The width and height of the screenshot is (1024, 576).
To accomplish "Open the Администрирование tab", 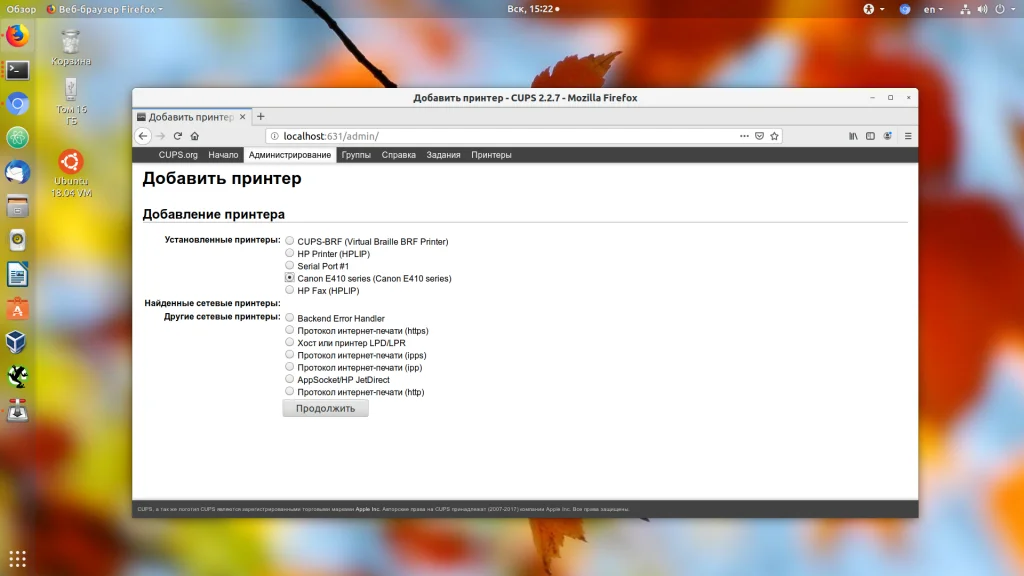I will (289, 155).
